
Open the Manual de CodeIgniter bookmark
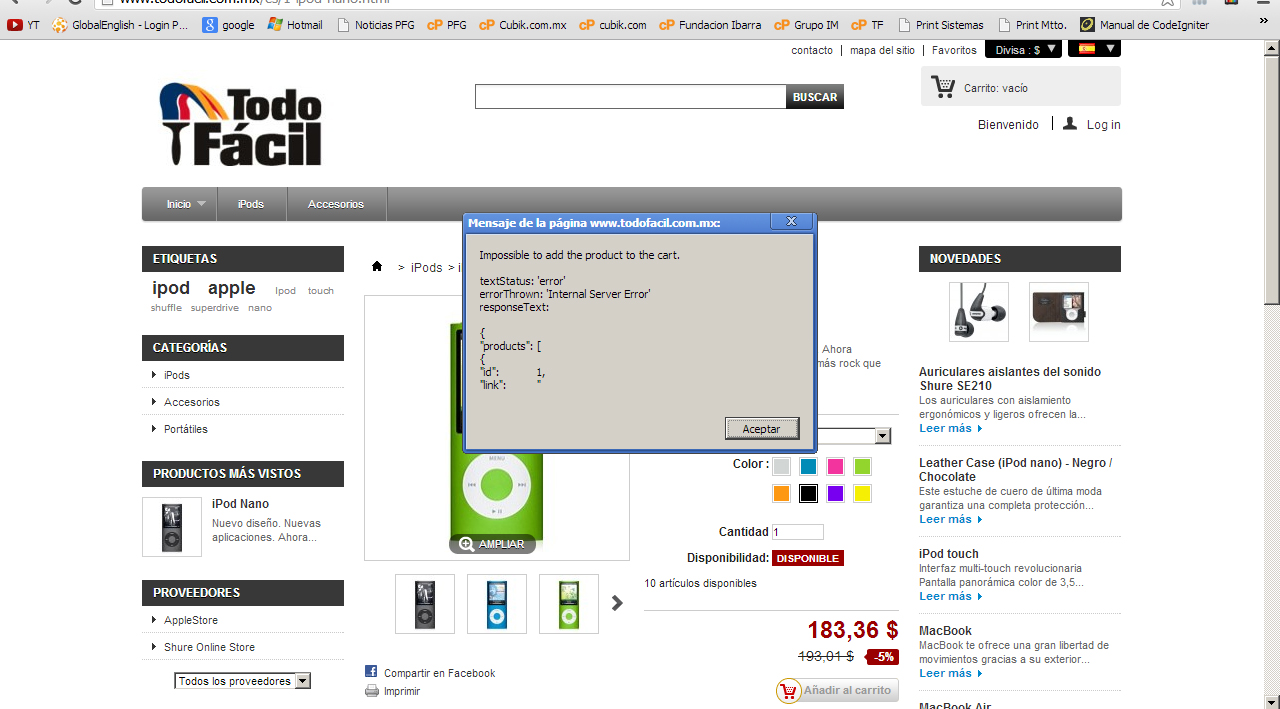pos(1144,25)
